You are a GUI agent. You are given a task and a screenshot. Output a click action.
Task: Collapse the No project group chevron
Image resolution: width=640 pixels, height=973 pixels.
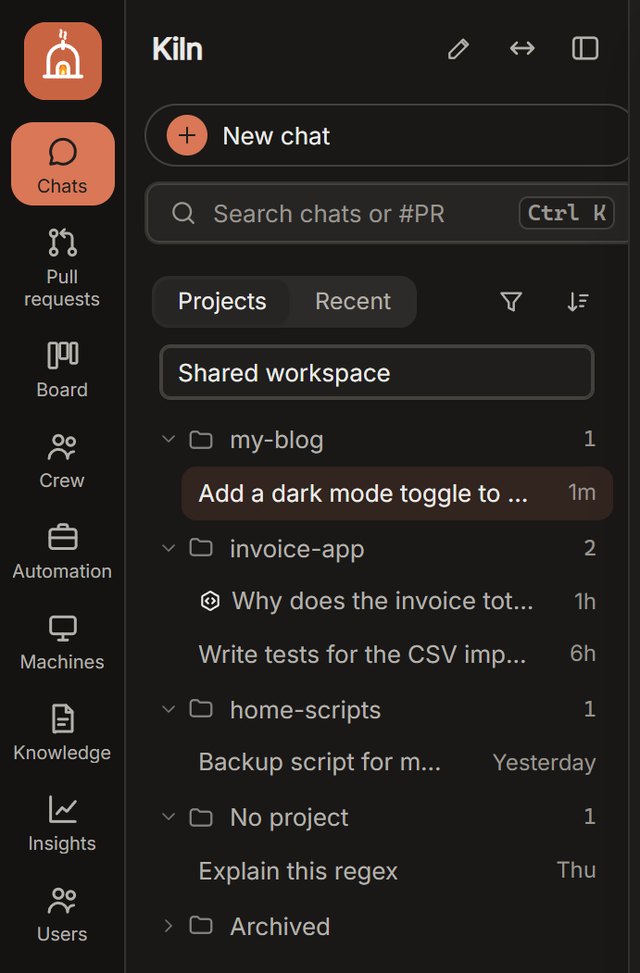(168, 817)
